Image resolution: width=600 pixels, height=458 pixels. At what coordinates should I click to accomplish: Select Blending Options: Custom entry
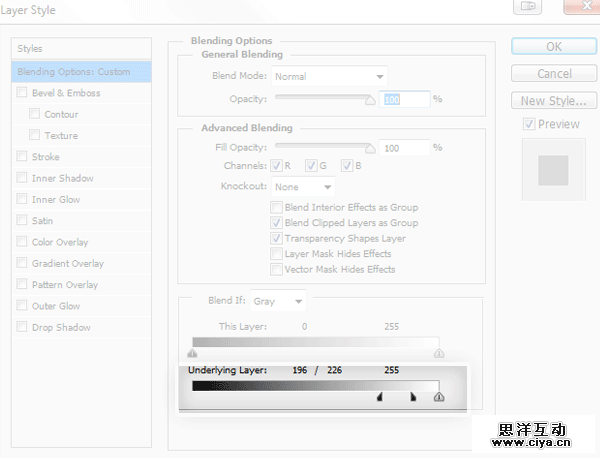[x=82, y=72]
